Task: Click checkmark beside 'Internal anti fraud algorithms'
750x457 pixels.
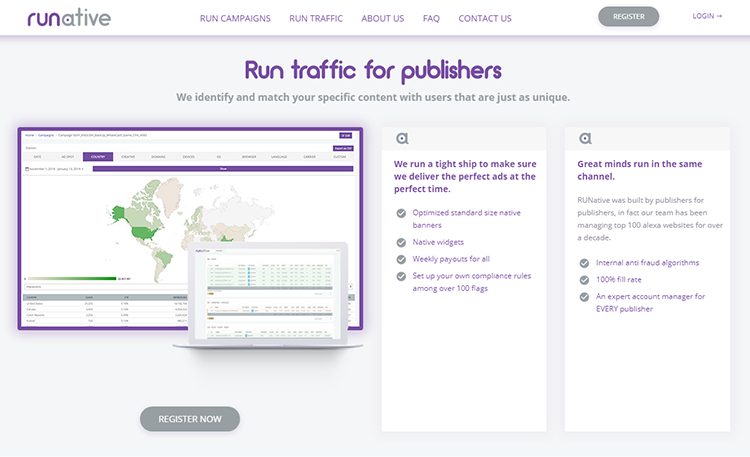Action: [585, 263]
